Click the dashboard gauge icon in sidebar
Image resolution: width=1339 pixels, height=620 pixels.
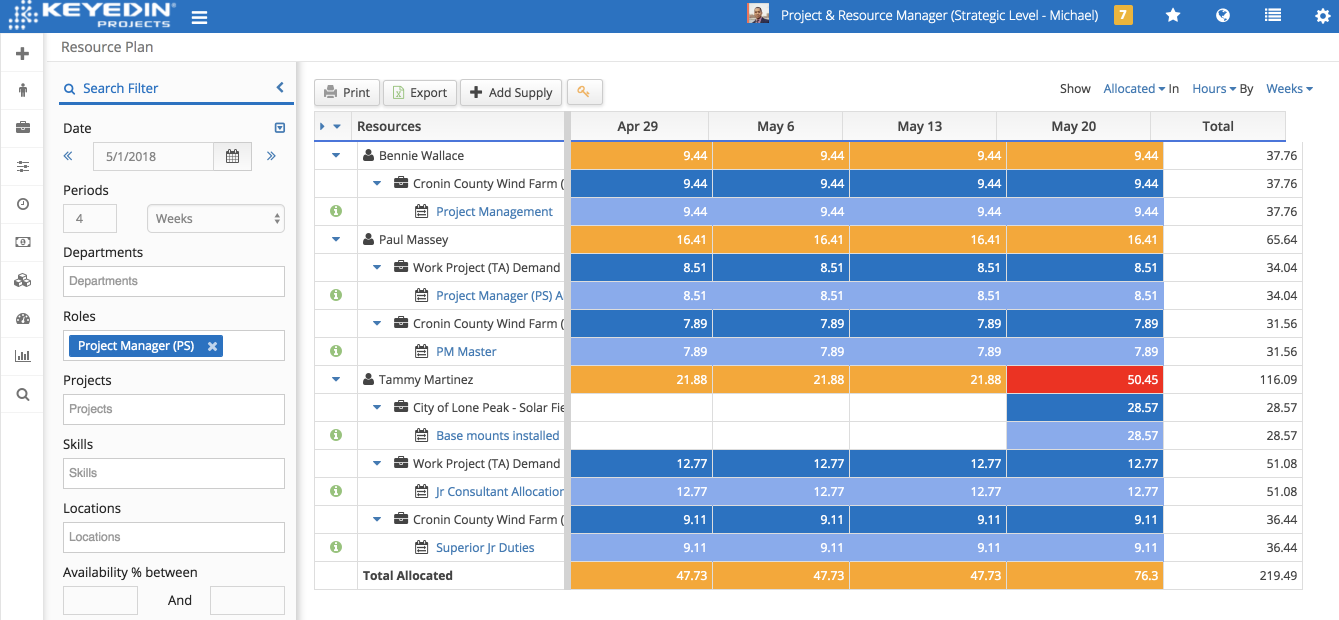coord(22,319)
